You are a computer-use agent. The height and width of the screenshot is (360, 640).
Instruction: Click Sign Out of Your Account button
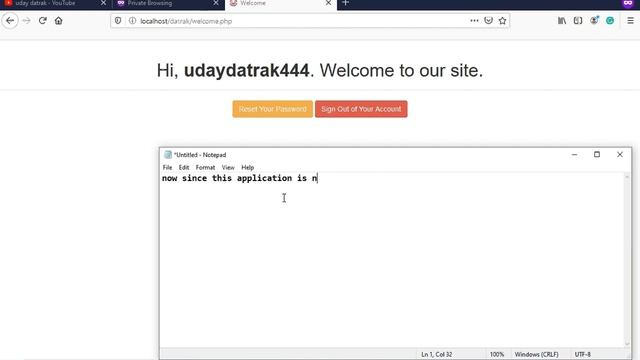pyautogui.click(x=361, y=109)
